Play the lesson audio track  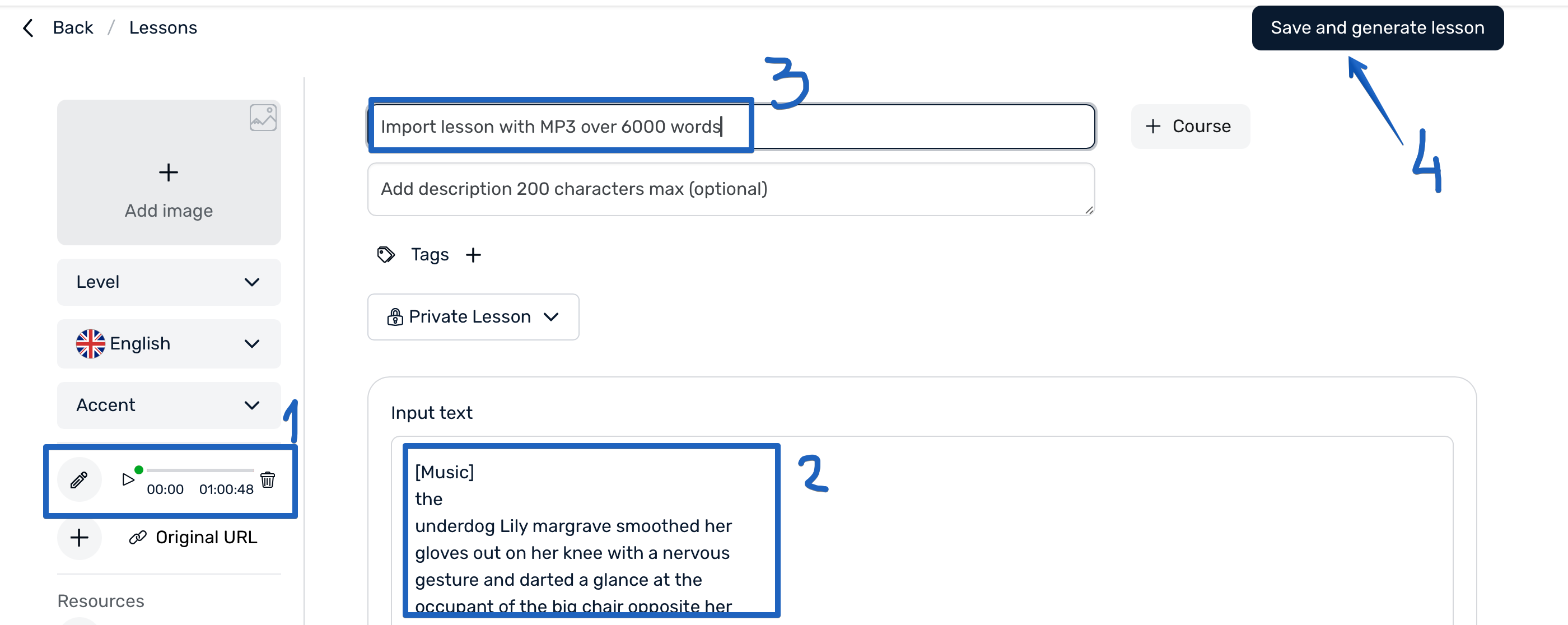(128, 479)
